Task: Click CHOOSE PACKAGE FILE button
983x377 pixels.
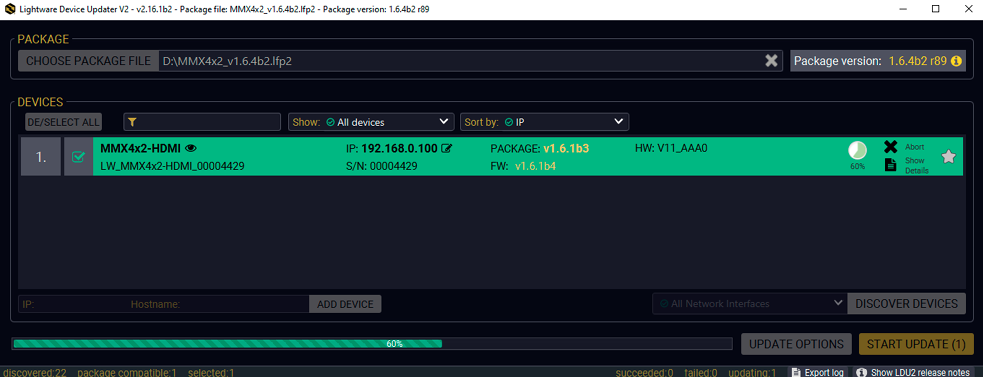Action: tap(88, 61)
